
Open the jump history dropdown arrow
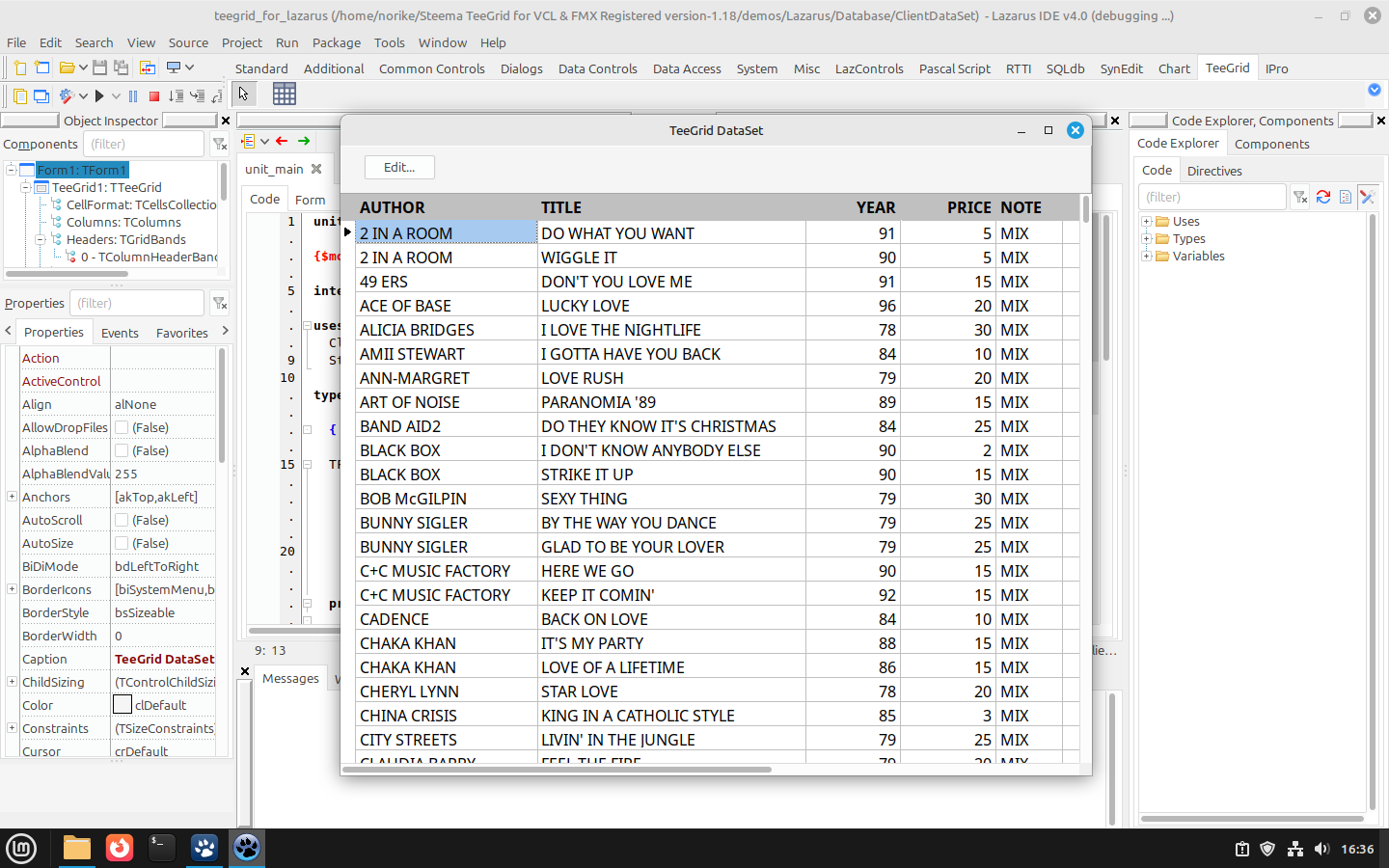264,141
